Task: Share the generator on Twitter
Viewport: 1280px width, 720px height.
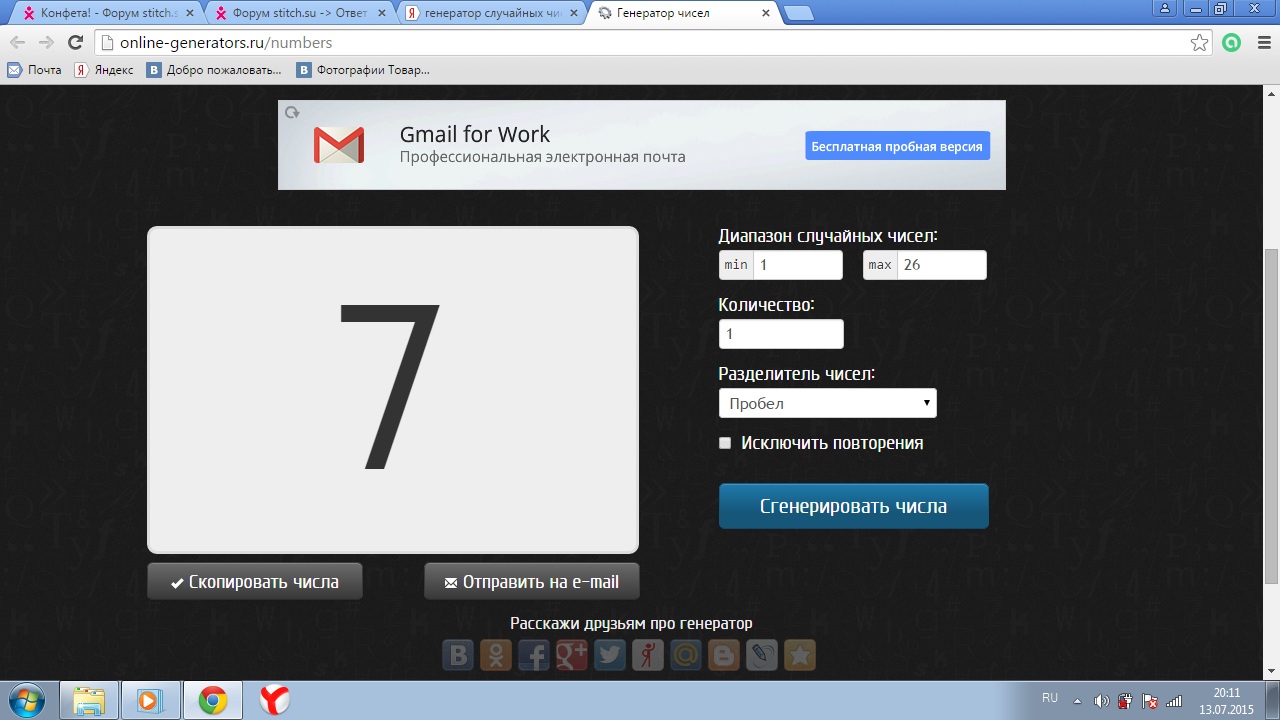Action: point(610,656)
